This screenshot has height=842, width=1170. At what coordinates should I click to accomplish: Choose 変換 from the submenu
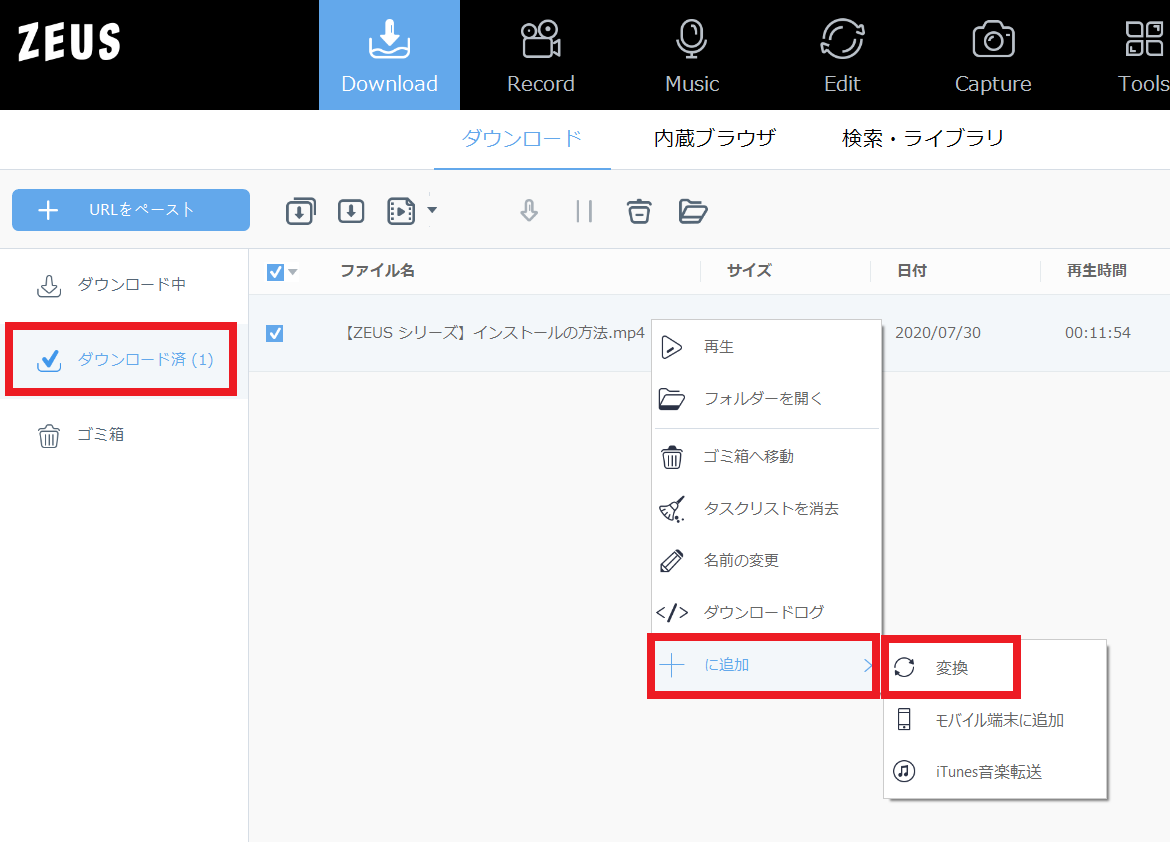pos(951,667)
